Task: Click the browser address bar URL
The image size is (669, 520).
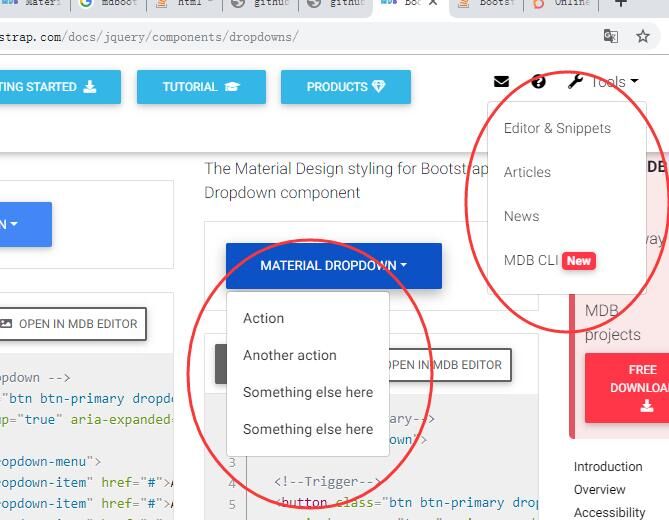Action: click(149, 37)
